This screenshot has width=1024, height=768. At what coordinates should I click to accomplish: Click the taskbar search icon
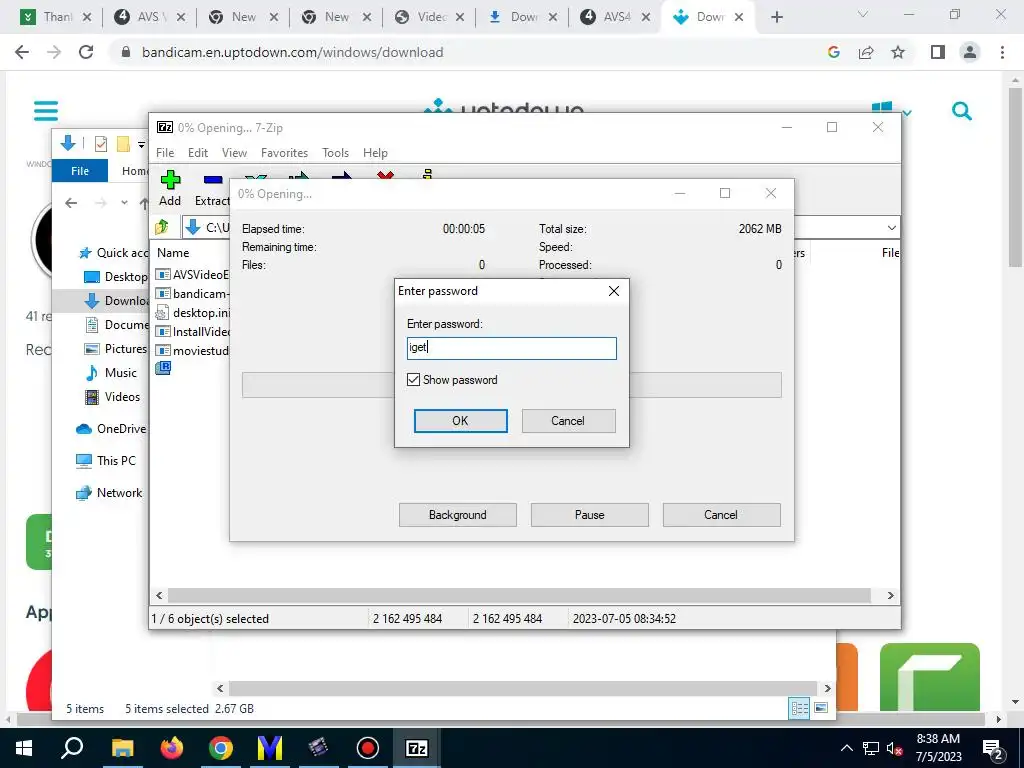tap(72, 746)
